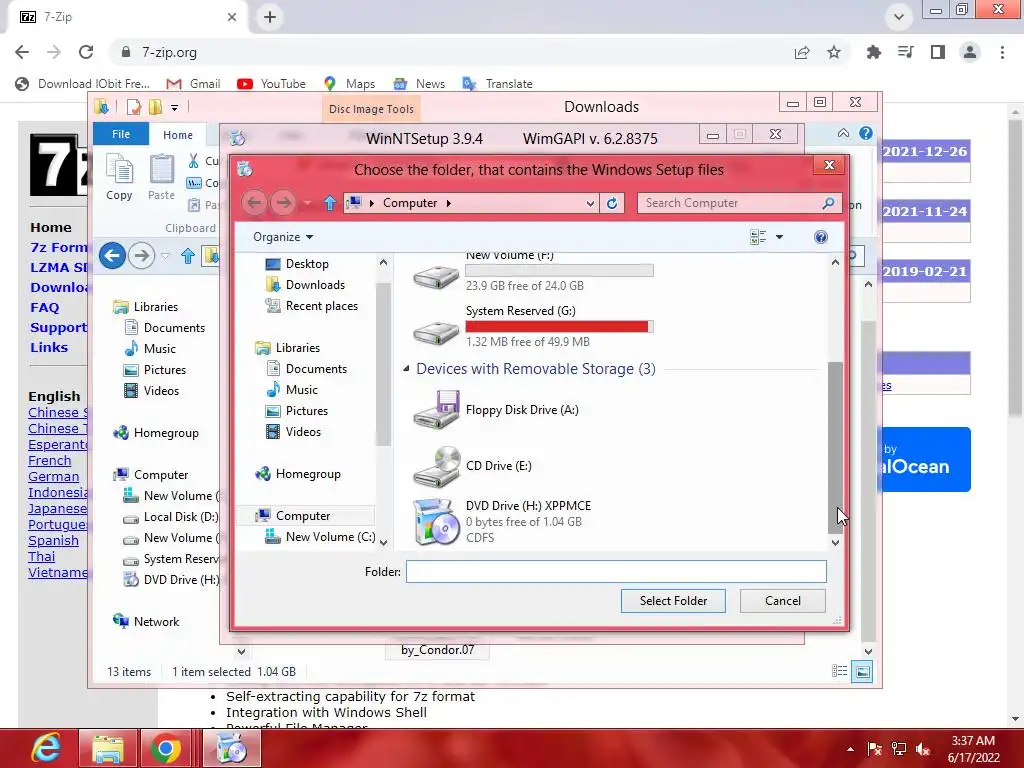Image resolution: width=1024 pixels, height=768 pixels.
Task: Open Chrome from taskbar
Action: pos(165,748)
